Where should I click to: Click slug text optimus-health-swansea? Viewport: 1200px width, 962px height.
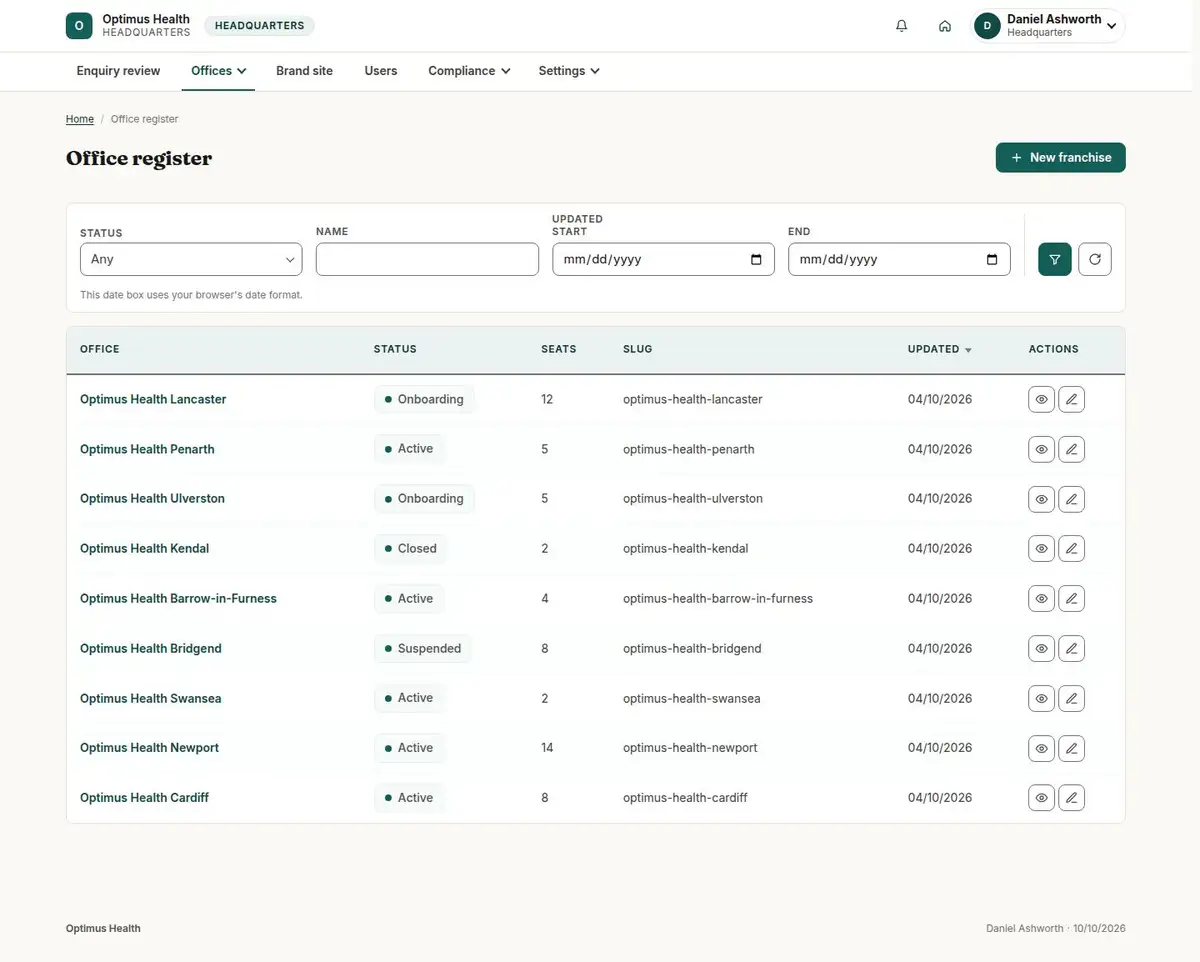coord(691,698)
